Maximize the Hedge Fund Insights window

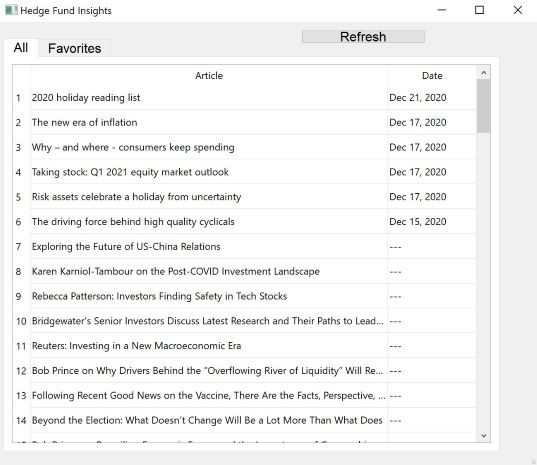[479, 10]
